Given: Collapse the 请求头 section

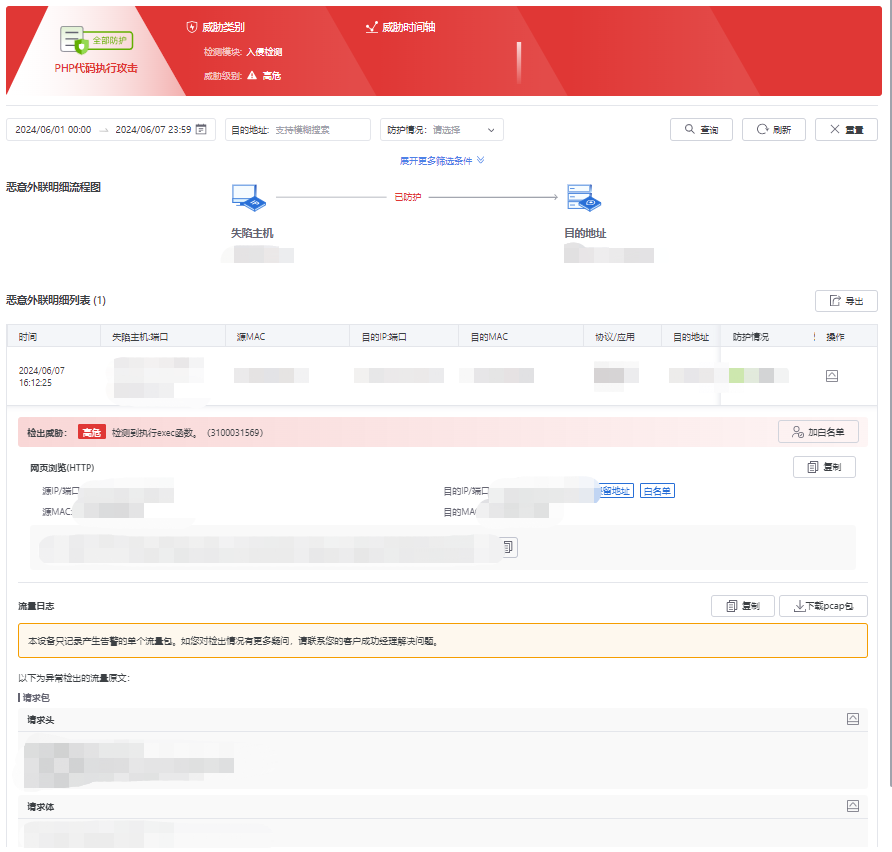Looking at the screenshot, I should [853, 719].
